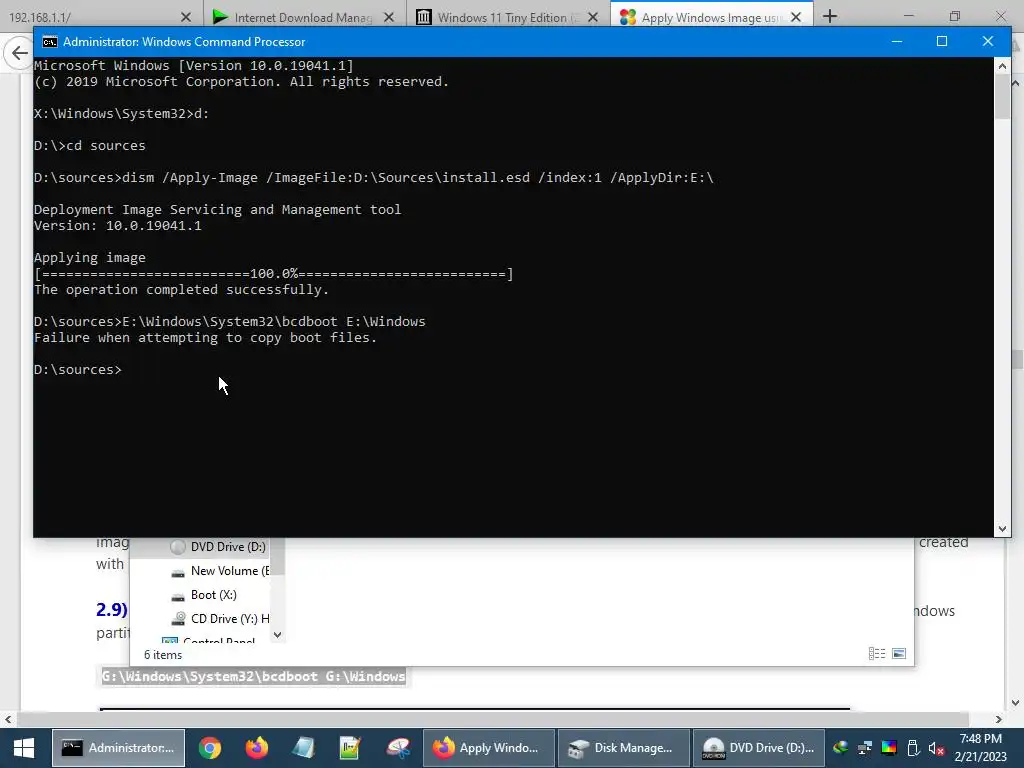Viewport: 1024px width, 768px height.
Task: Click the muted speaker volume tray icon
Action: [936, 748]
